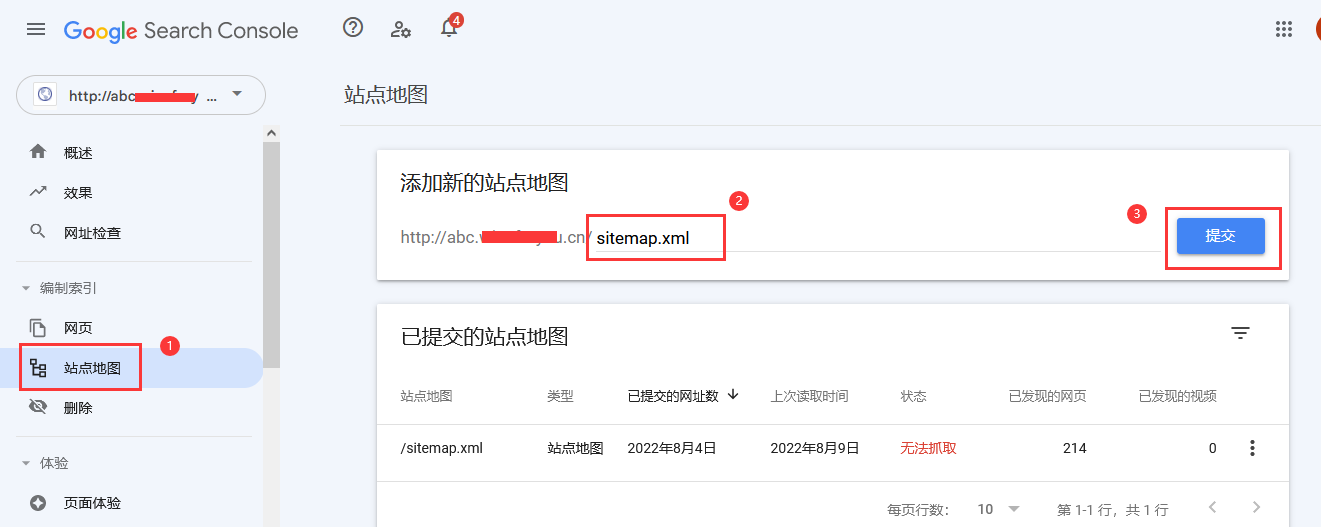Open the property selector dropdown
1321x527 pixels.
(x=141, y=95)
